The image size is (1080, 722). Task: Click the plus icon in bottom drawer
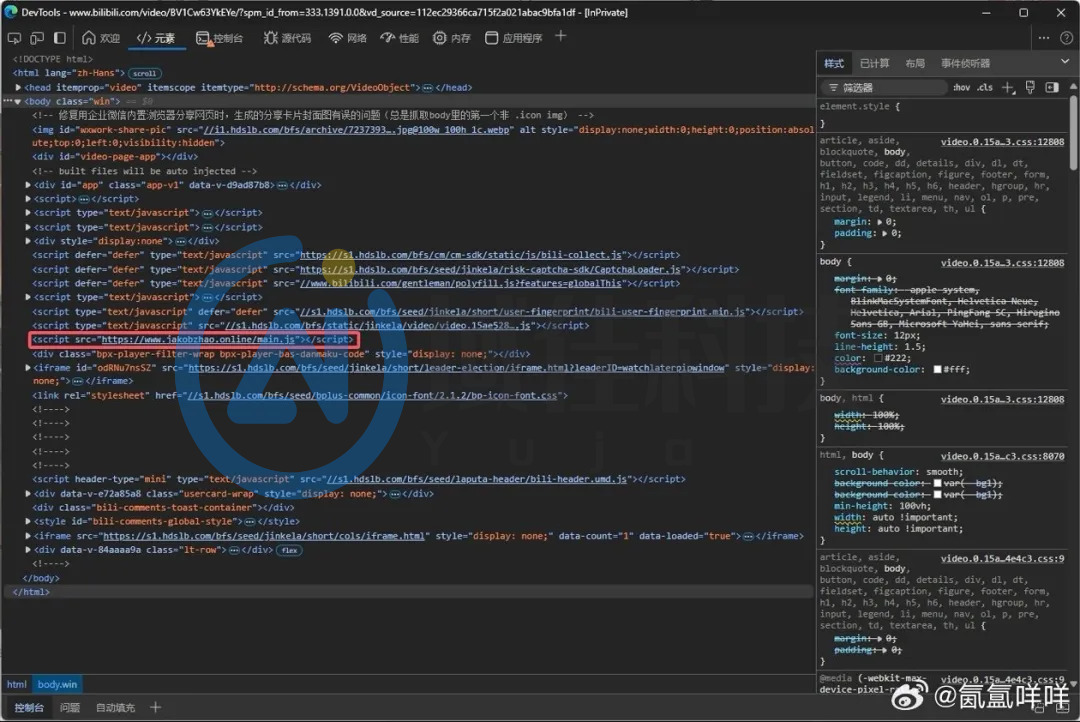pos(156,707)
